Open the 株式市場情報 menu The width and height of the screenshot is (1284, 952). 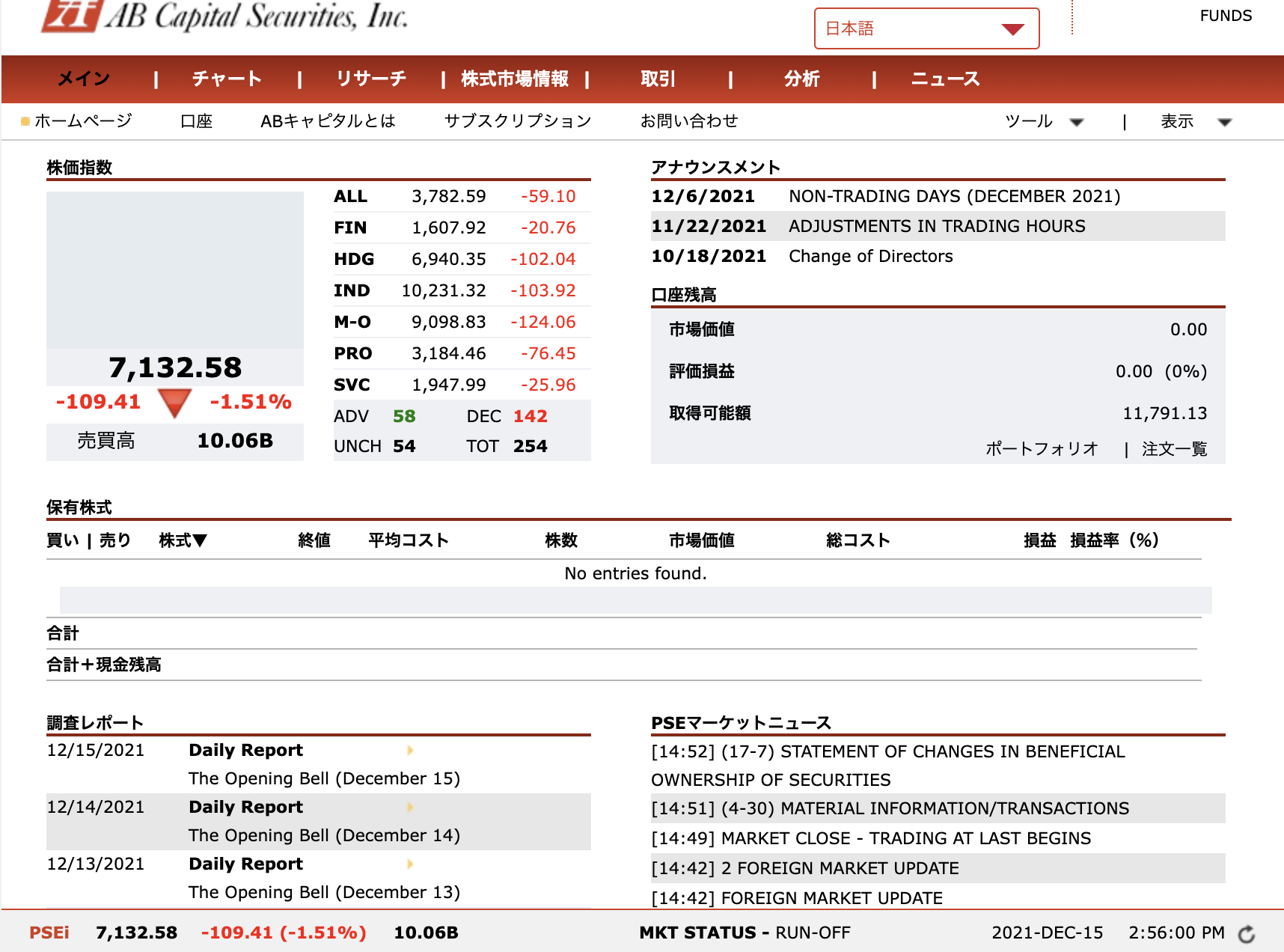tap(515, 79)
